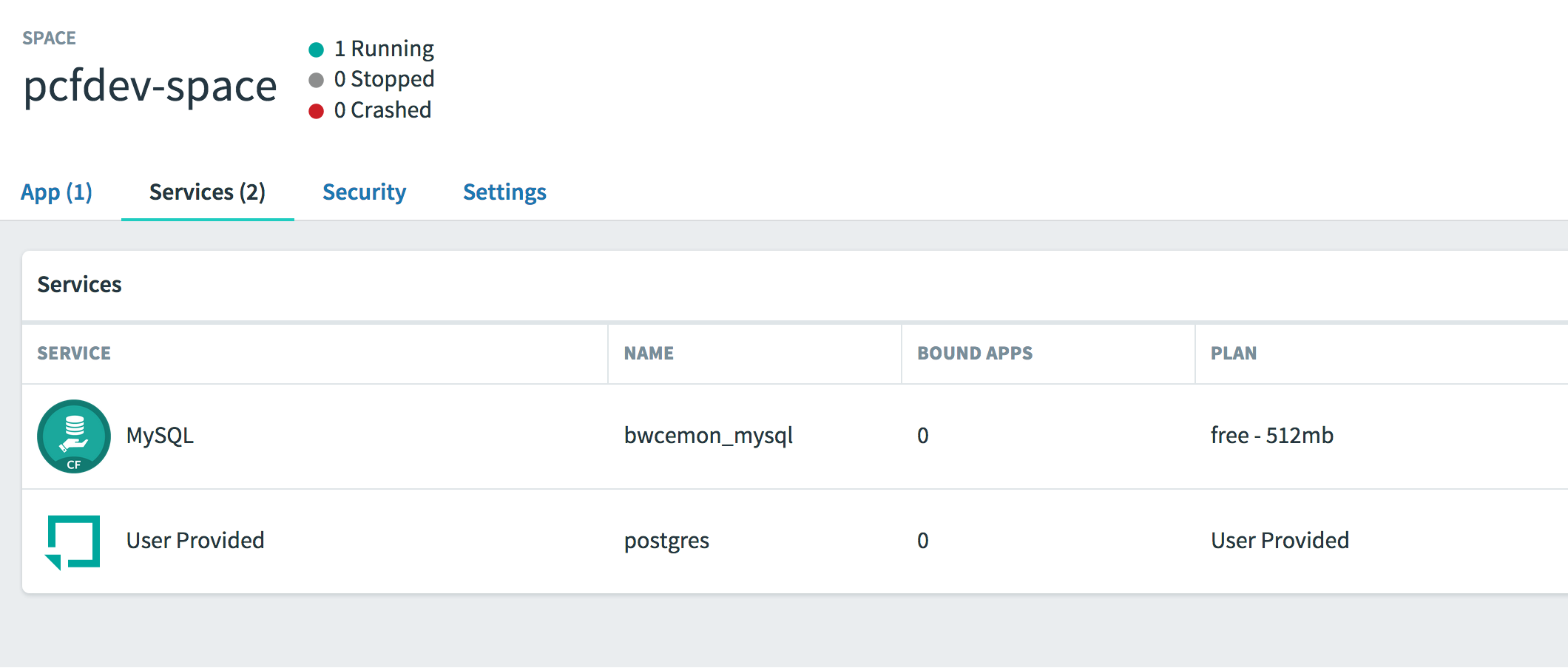This screenshot has height=668, width=1568.
Task: Open the App (1) tab
Action: coord(57,192)
